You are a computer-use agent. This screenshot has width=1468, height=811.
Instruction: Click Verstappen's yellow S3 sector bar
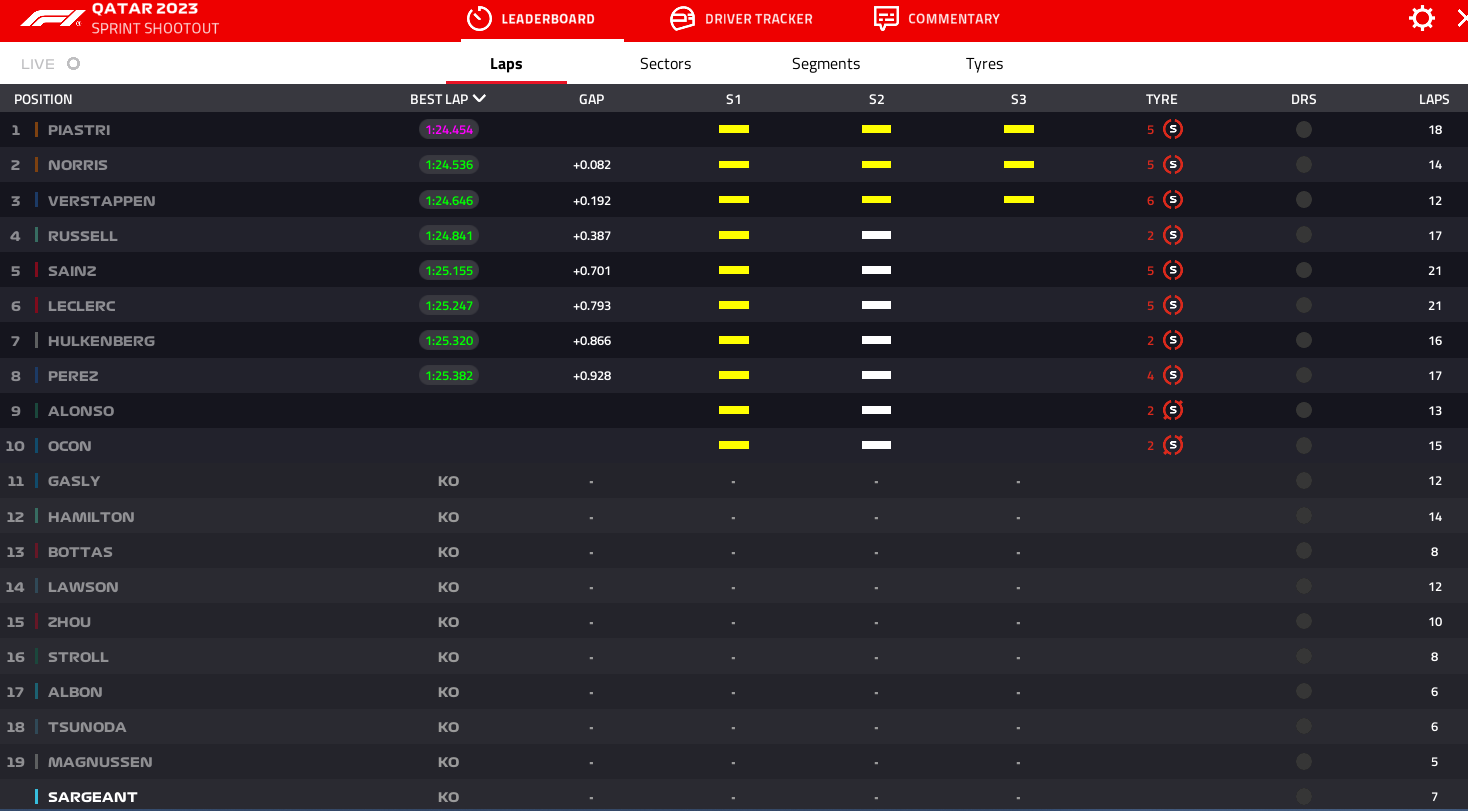point(1019,200)
